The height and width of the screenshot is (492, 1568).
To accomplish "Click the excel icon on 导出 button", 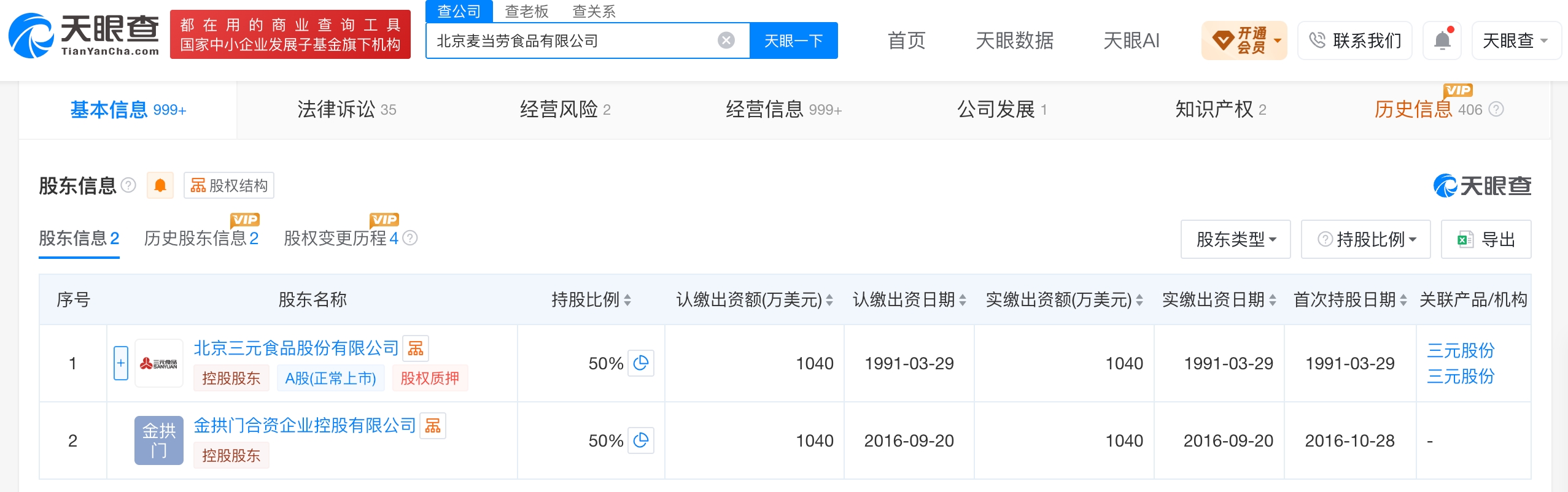I will click(1465, 239).
